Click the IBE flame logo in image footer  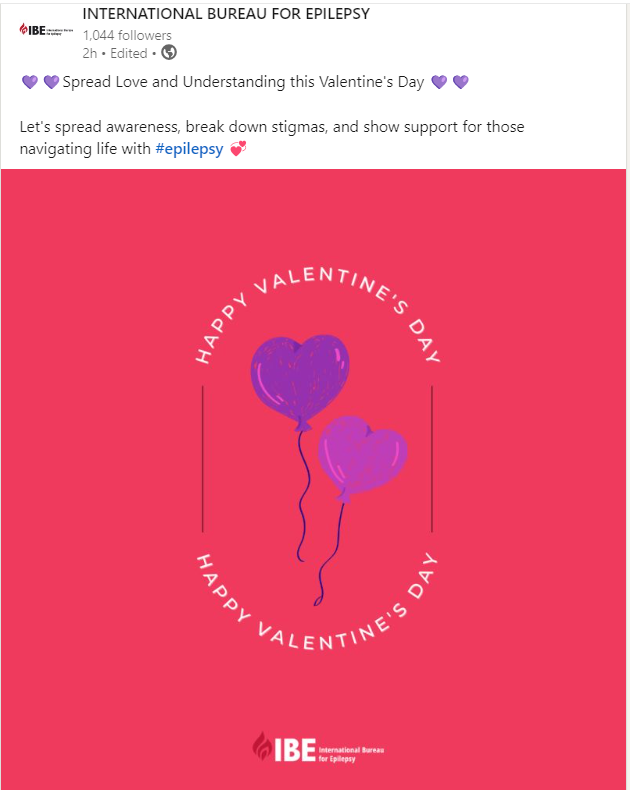[x=262, y=748]
